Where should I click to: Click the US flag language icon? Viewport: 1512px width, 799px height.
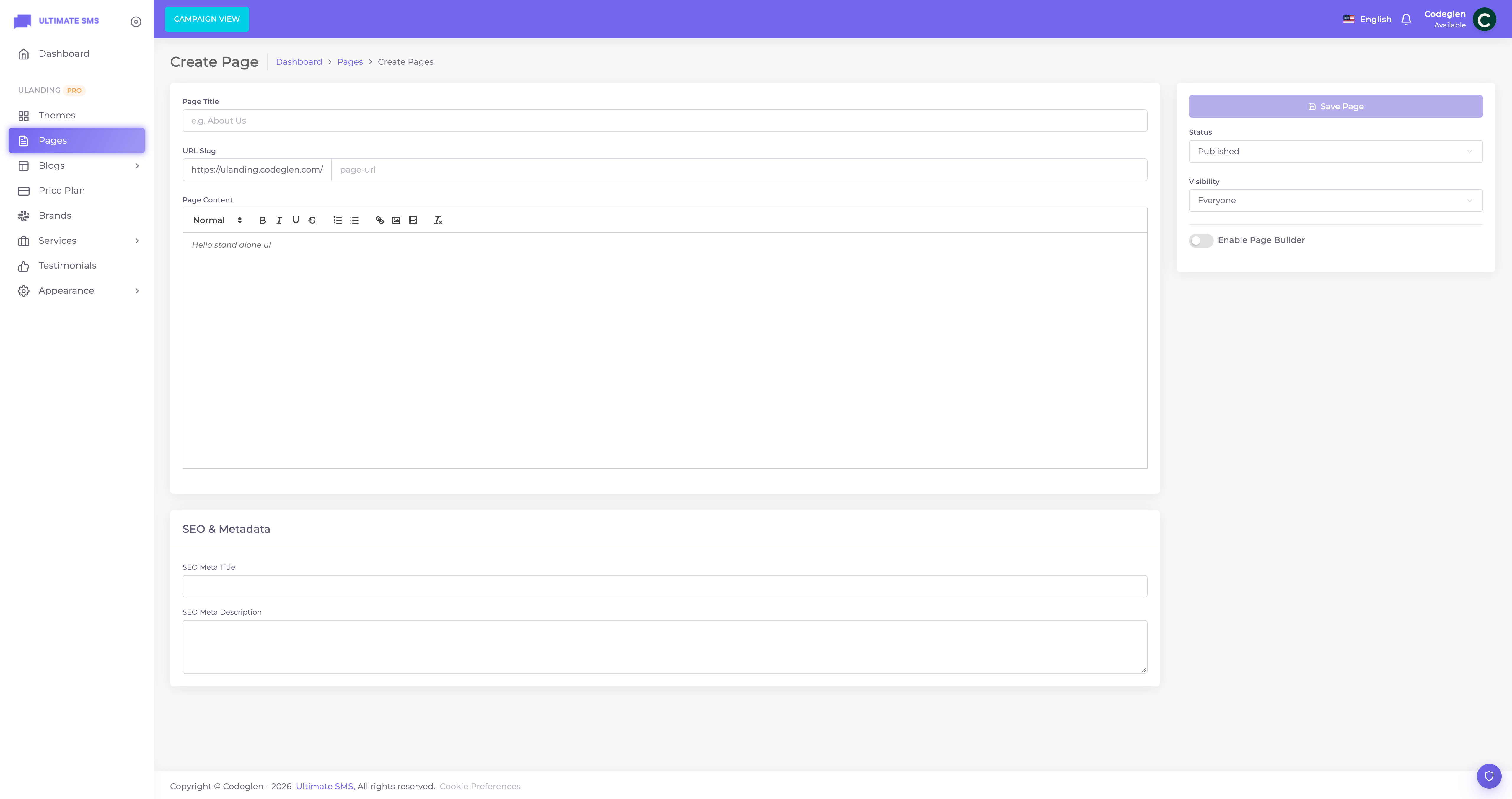[x=1349, y=20]
